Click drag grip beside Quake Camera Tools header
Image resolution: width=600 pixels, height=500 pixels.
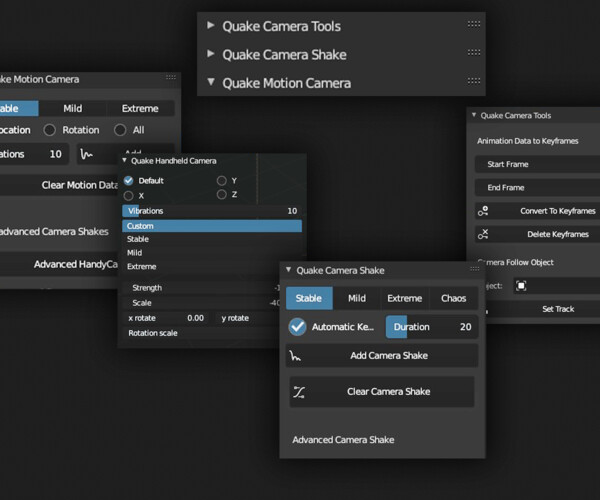(474, 24)
